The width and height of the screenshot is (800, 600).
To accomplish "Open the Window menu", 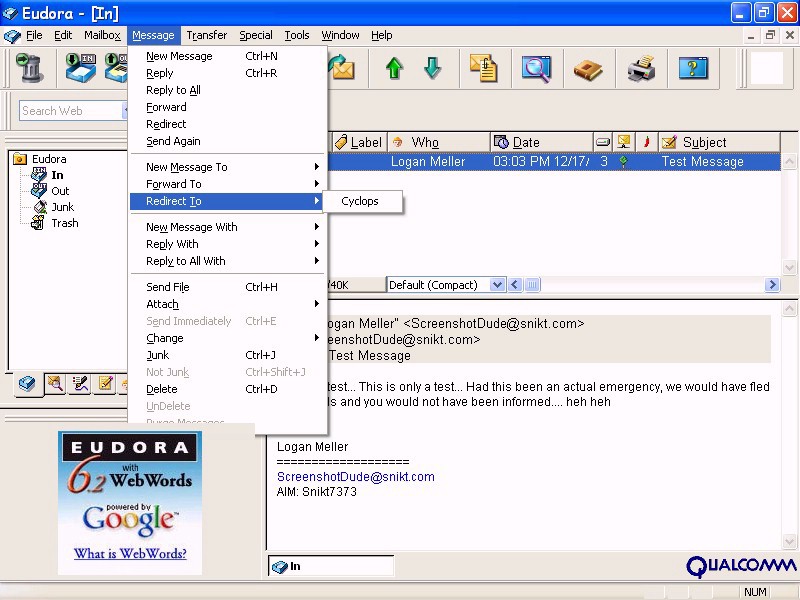I will [x=340, y=35].
